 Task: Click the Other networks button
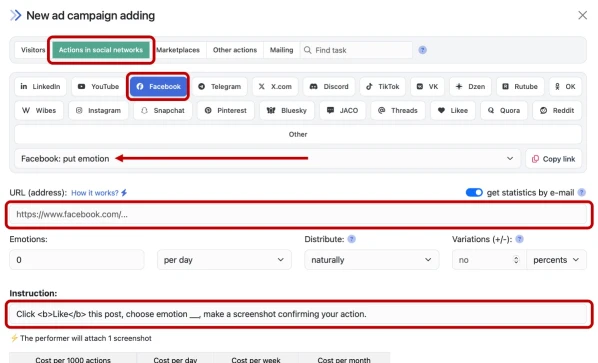298,134
